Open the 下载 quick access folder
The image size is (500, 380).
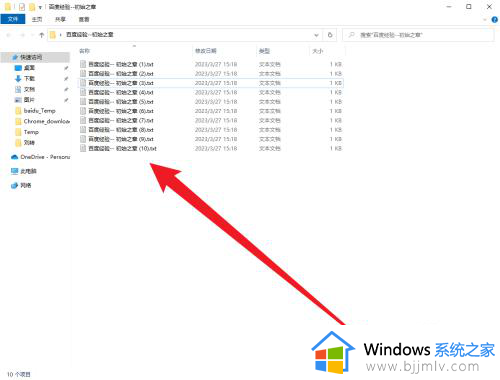click(x=29, y=79)
